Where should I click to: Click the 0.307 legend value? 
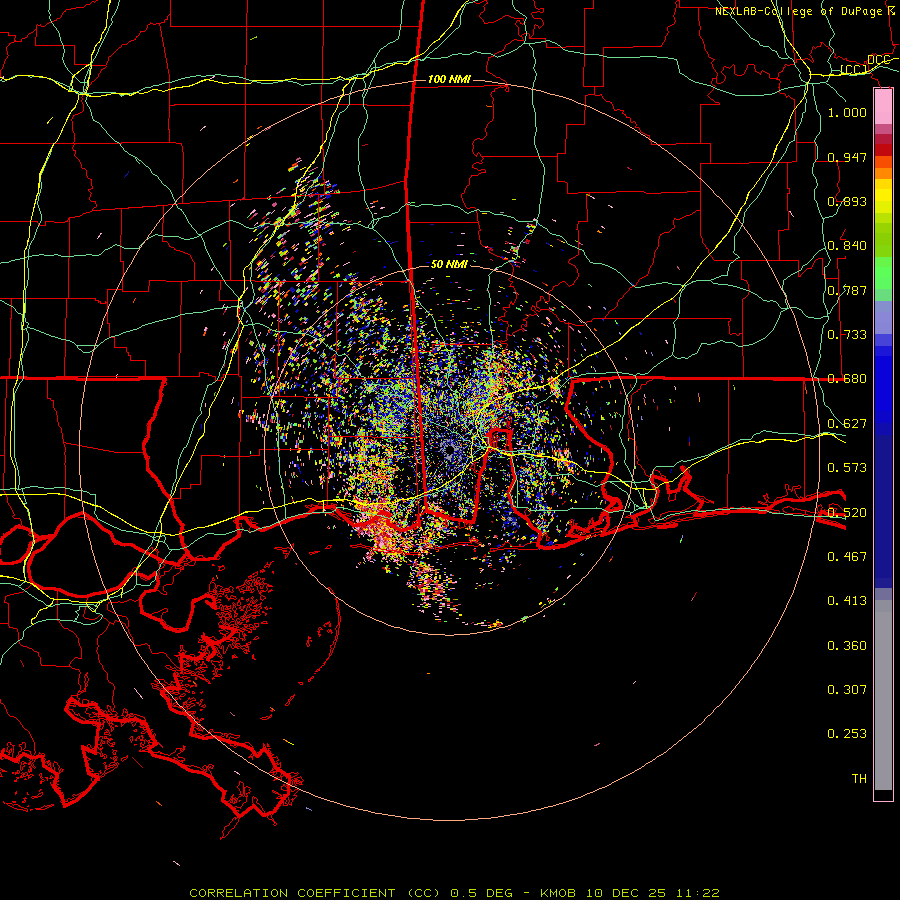[x=847, y=690]
